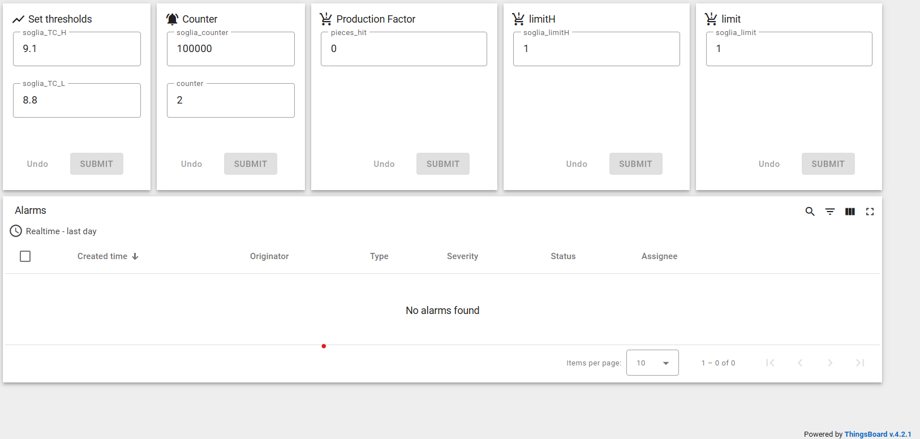The image size is (920, 439).
Task: Sort by the Severity column header
Action: [x=462, y=256]
